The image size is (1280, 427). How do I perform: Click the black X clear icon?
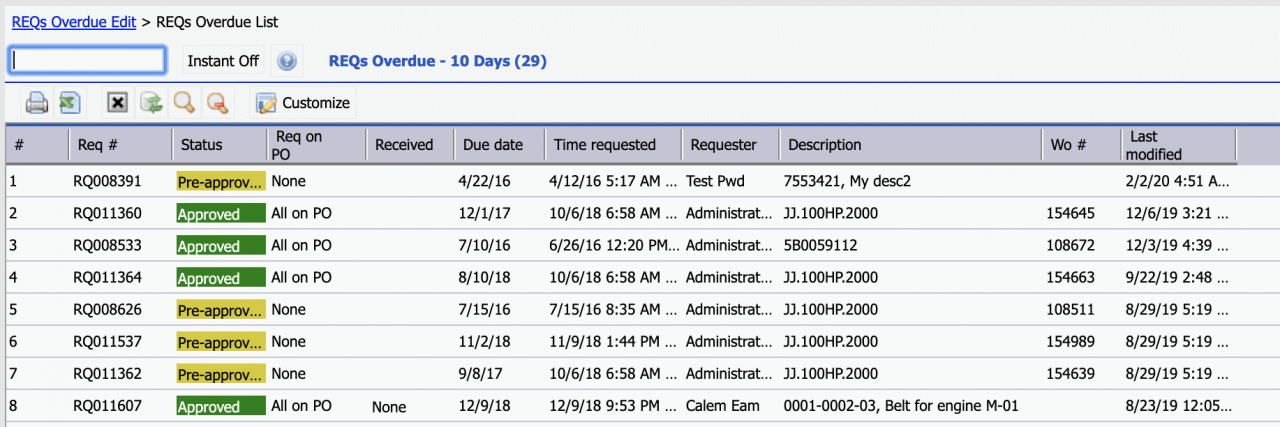[x=117, y=102]
